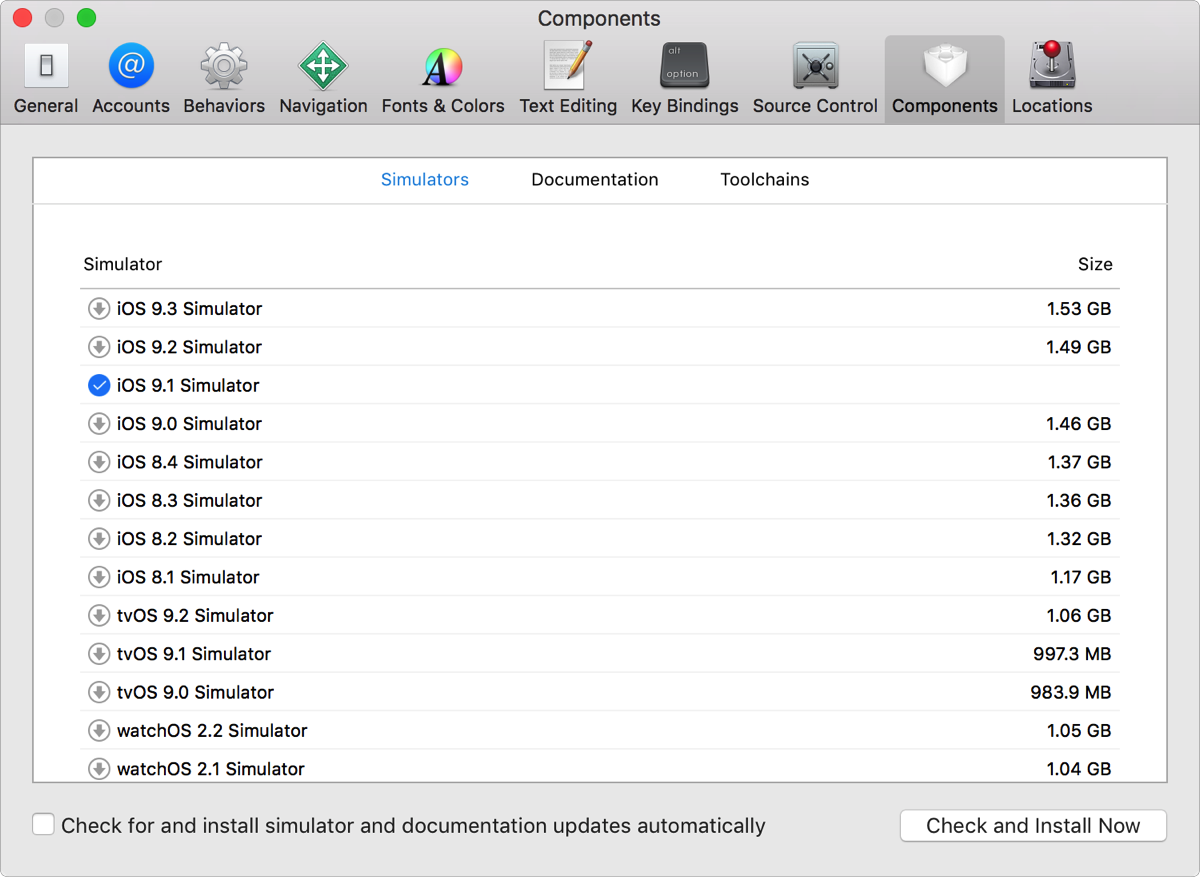Image resolution: width=1200 pixels, height=877 pixels.
Task: Download the tvOS 9.1 Simulator
Action: coord(99,654)
